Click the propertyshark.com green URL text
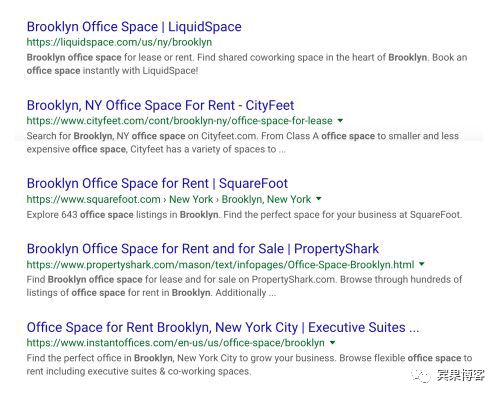This screenshot has height=397, width=500. coord(220,265)
